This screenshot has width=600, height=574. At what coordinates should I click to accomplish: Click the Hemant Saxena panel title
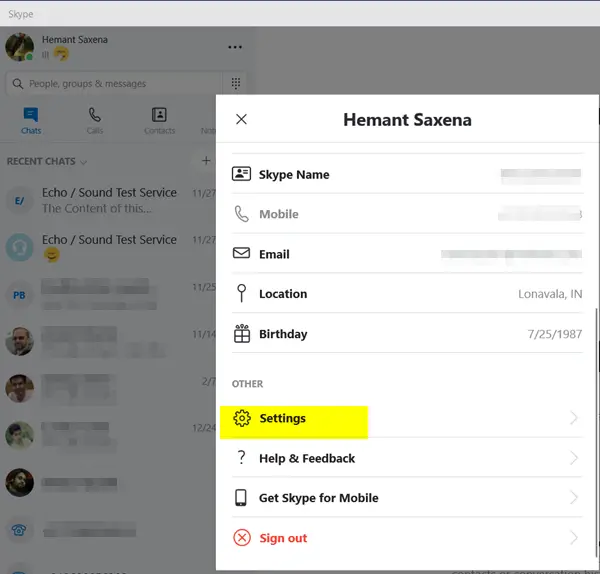pos(407,120)
